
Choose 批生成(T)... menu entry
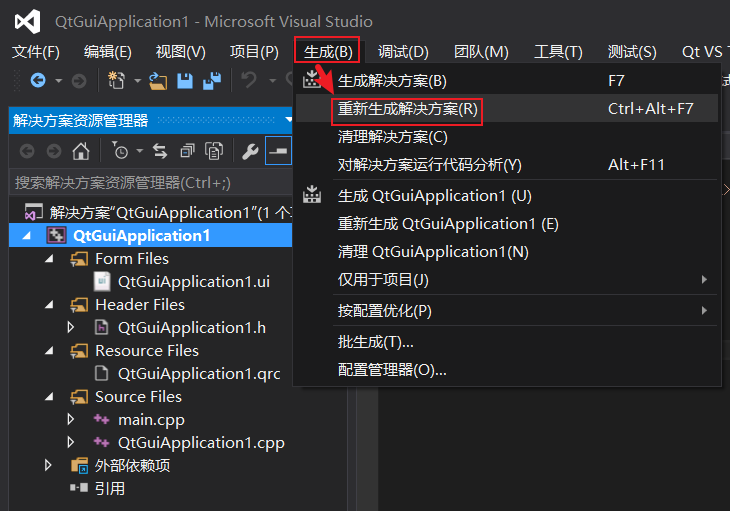click(x=507, y=342)
